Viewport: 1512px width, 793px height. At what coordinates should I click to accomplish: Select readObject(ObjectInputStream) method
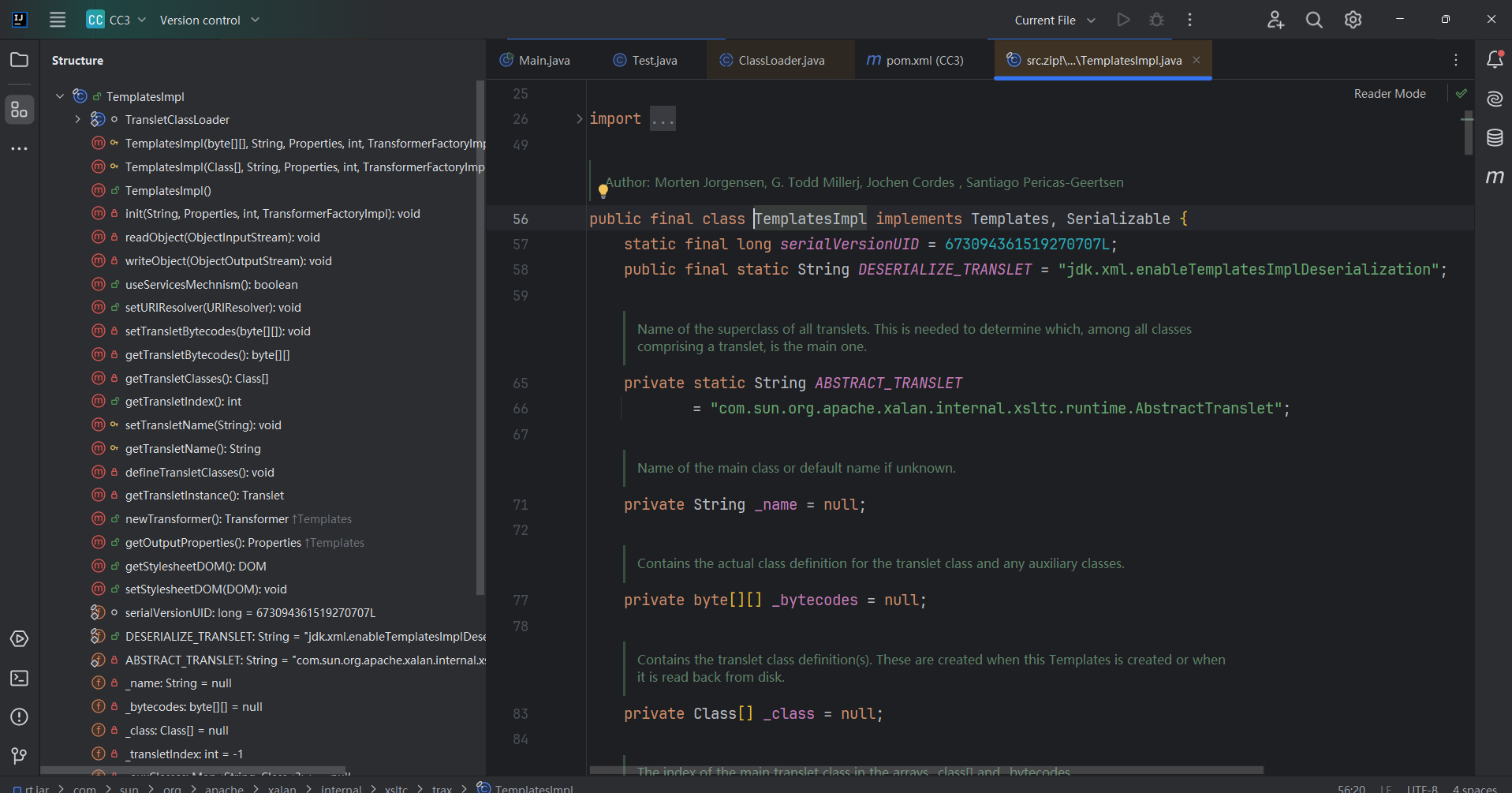[x=222, y=237]
